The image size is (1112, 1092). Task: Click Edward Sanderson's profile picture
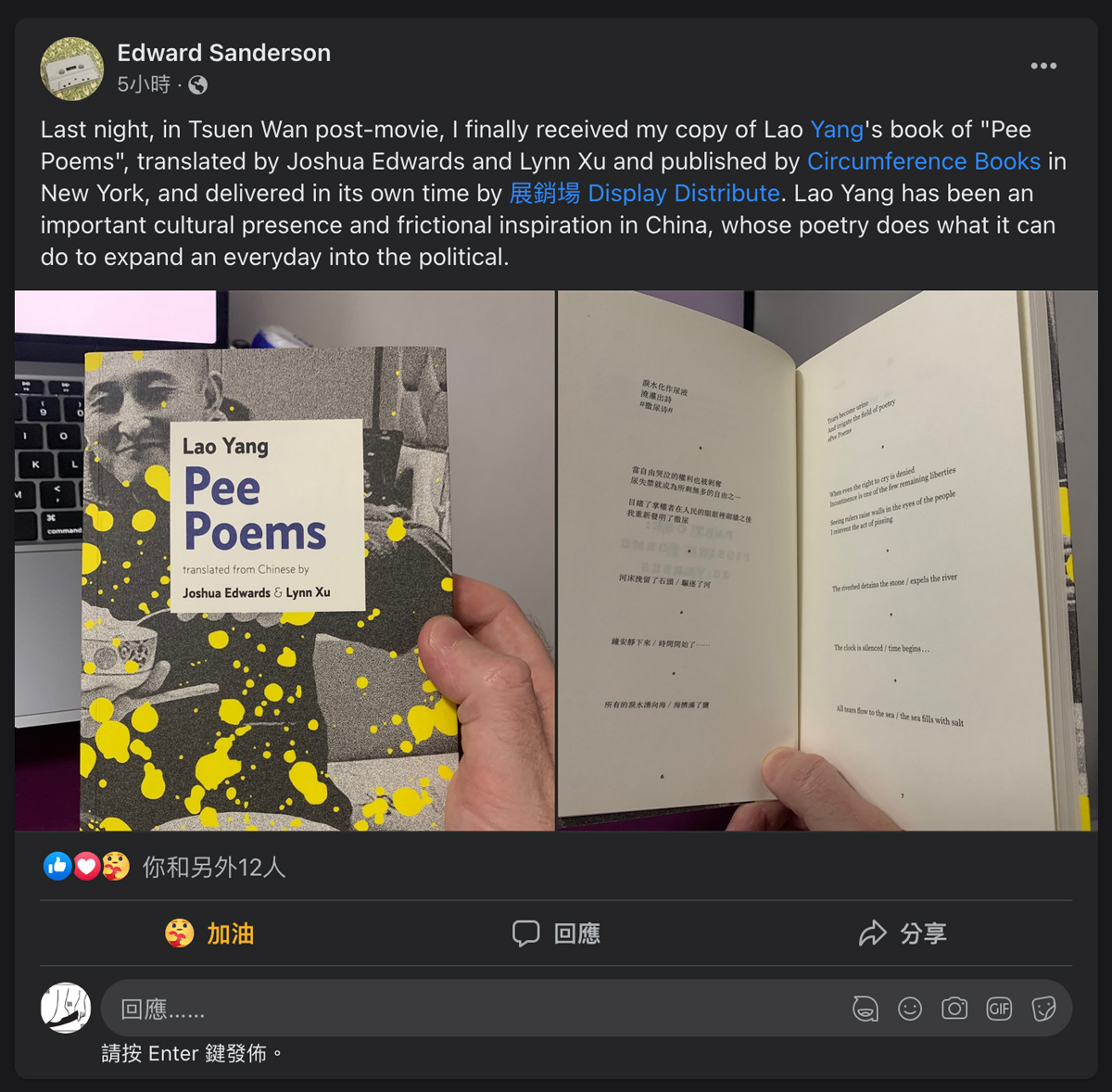coord(71,69)
